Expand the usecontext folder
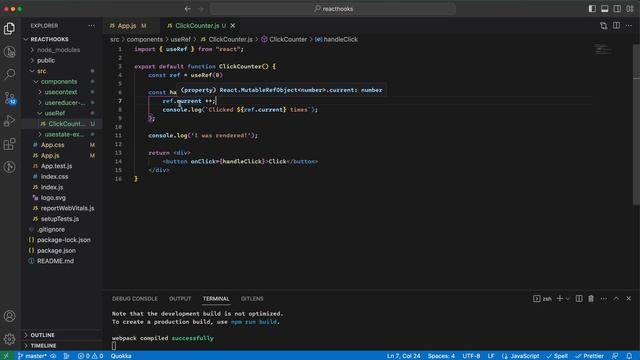640x360 pixels. click(x=62, y=92)
